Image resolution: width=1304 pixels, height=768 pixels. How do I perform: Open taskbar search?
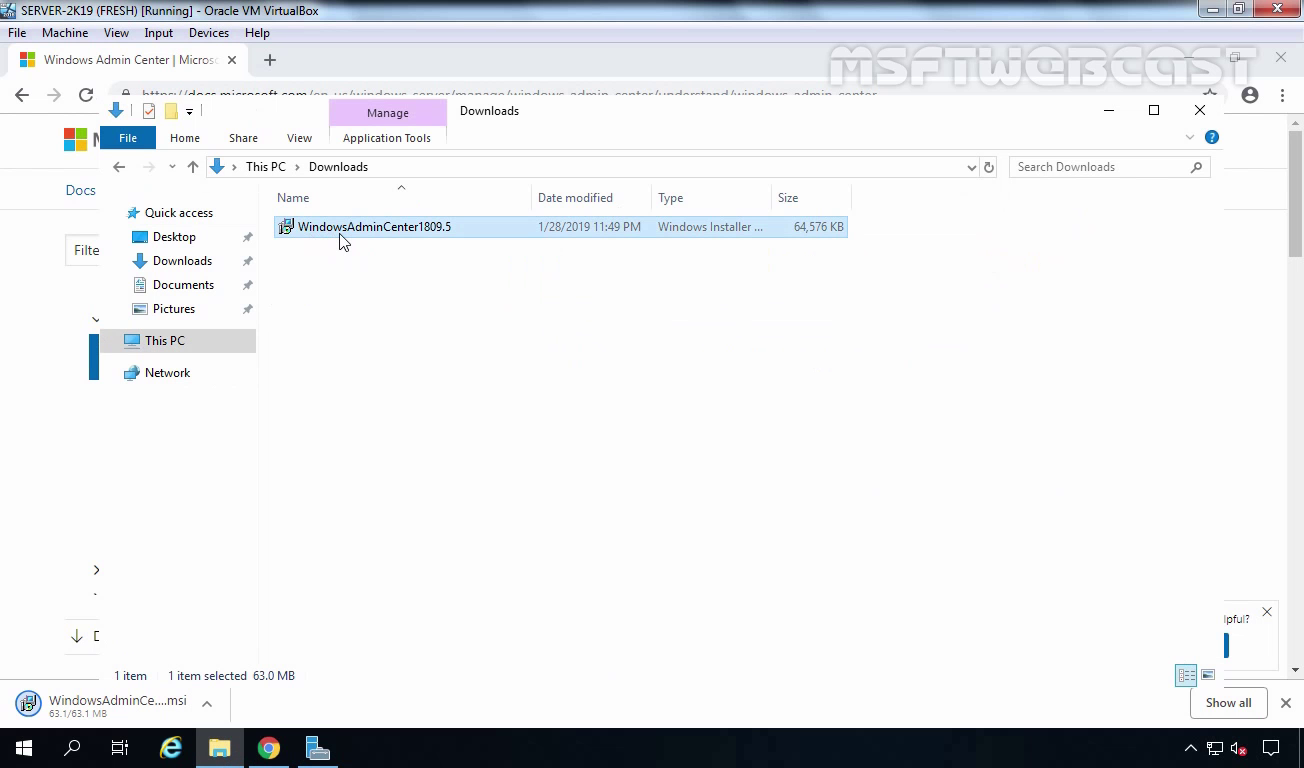pyautogui.click(x=72, y=748)
